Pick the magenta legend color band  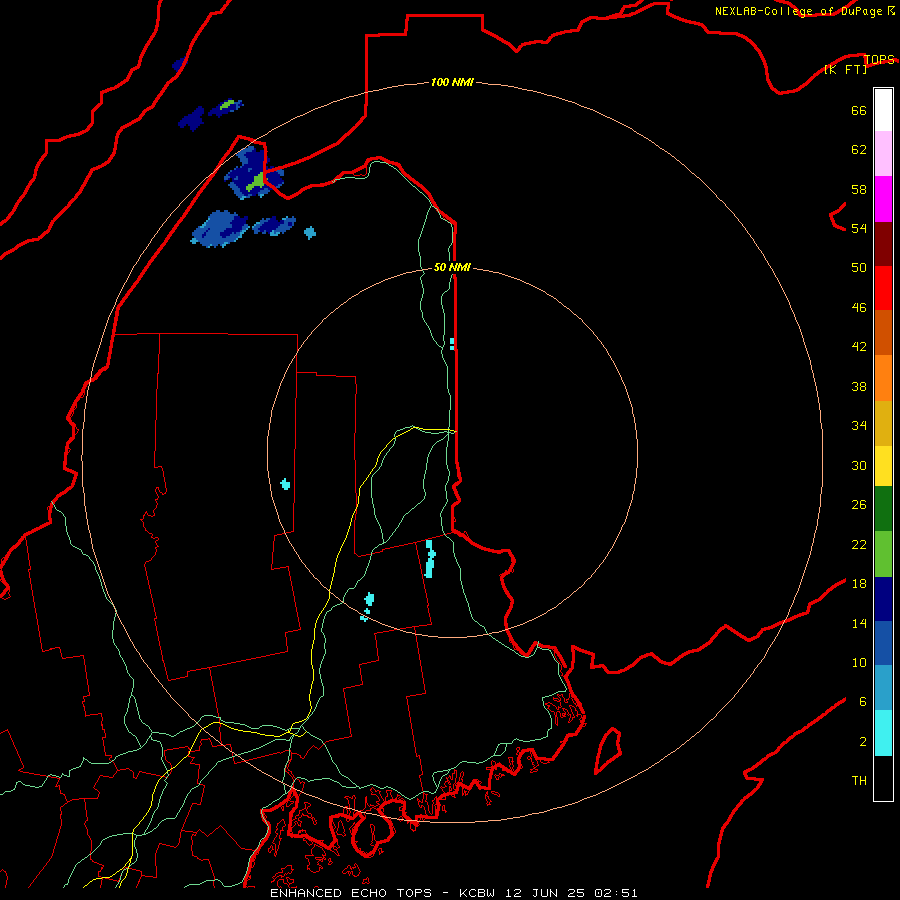[x=883, y=199]
